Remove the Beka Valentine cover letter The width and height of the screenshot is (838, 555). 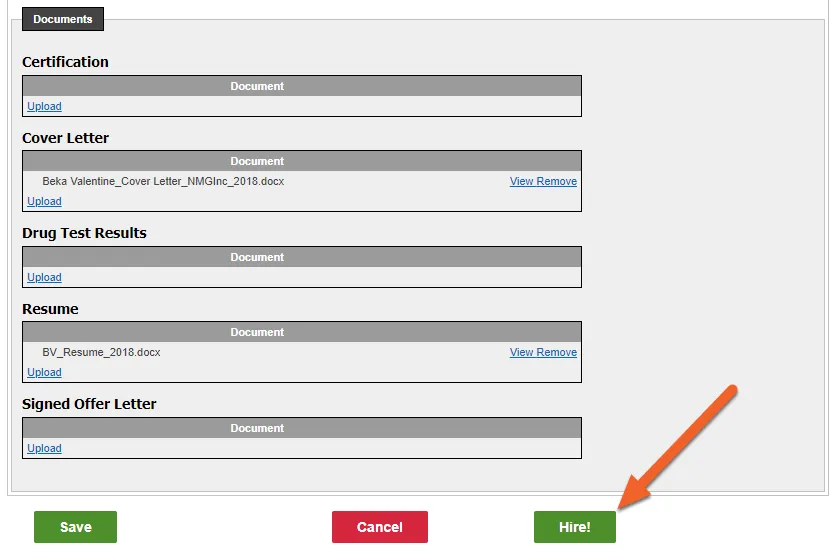pos(556,181)
